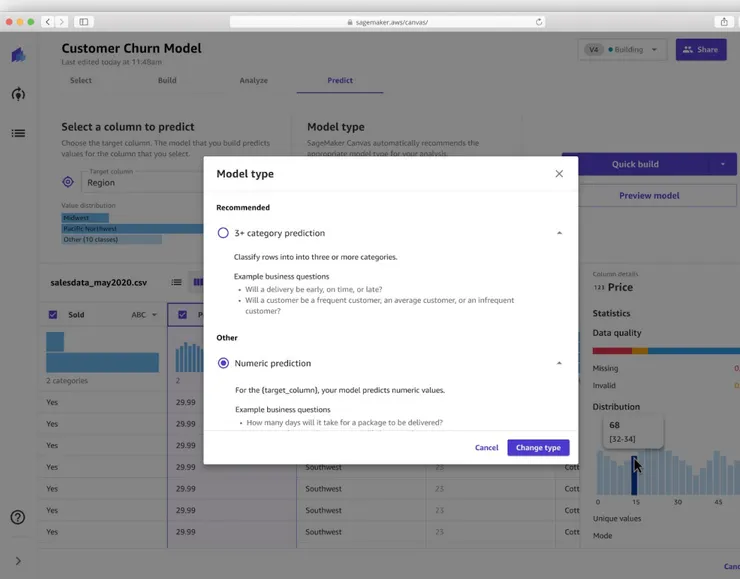Open the models icon in left sidebar

click(18, 94)
